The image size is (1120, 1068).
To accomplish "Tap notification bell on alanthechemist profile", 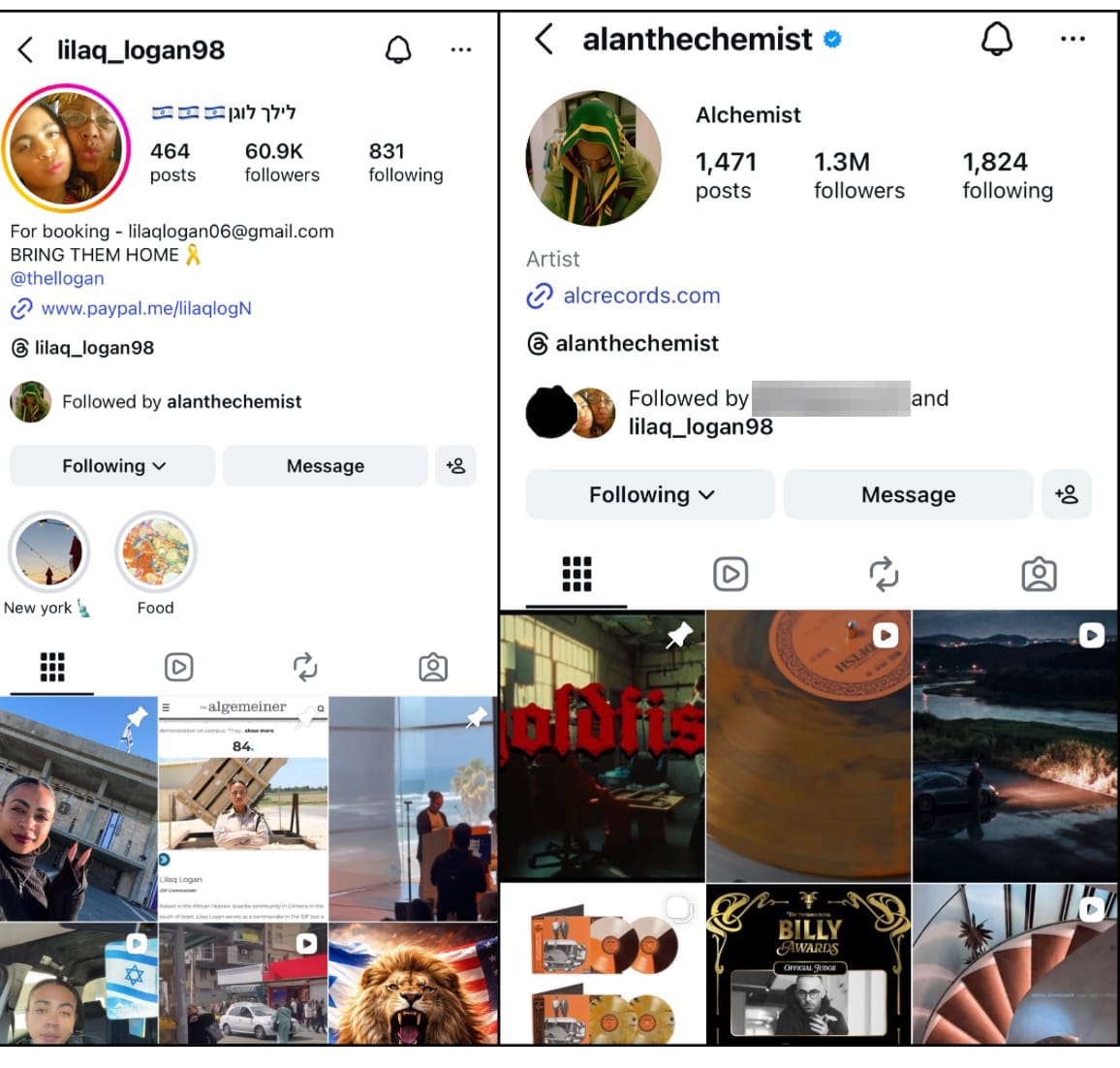I will [x=997, y=39].
